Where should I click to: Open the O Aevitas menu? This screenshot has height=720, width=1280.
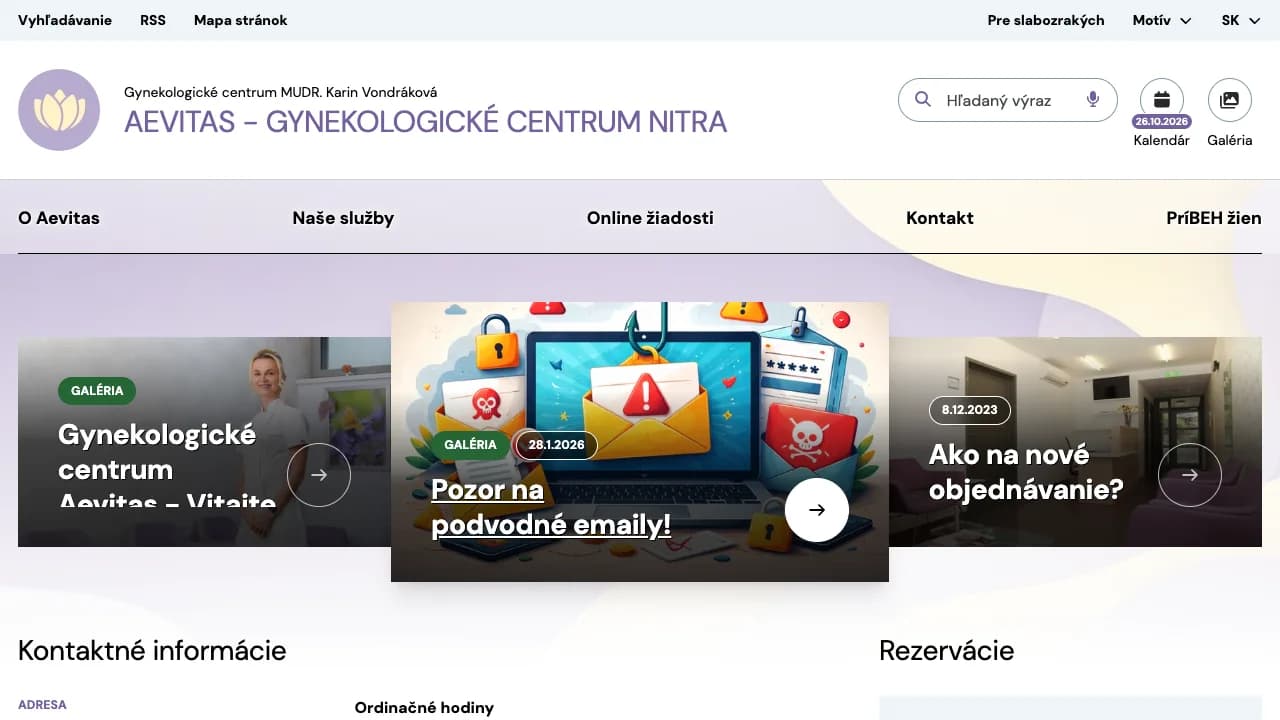tap(59, 218)
